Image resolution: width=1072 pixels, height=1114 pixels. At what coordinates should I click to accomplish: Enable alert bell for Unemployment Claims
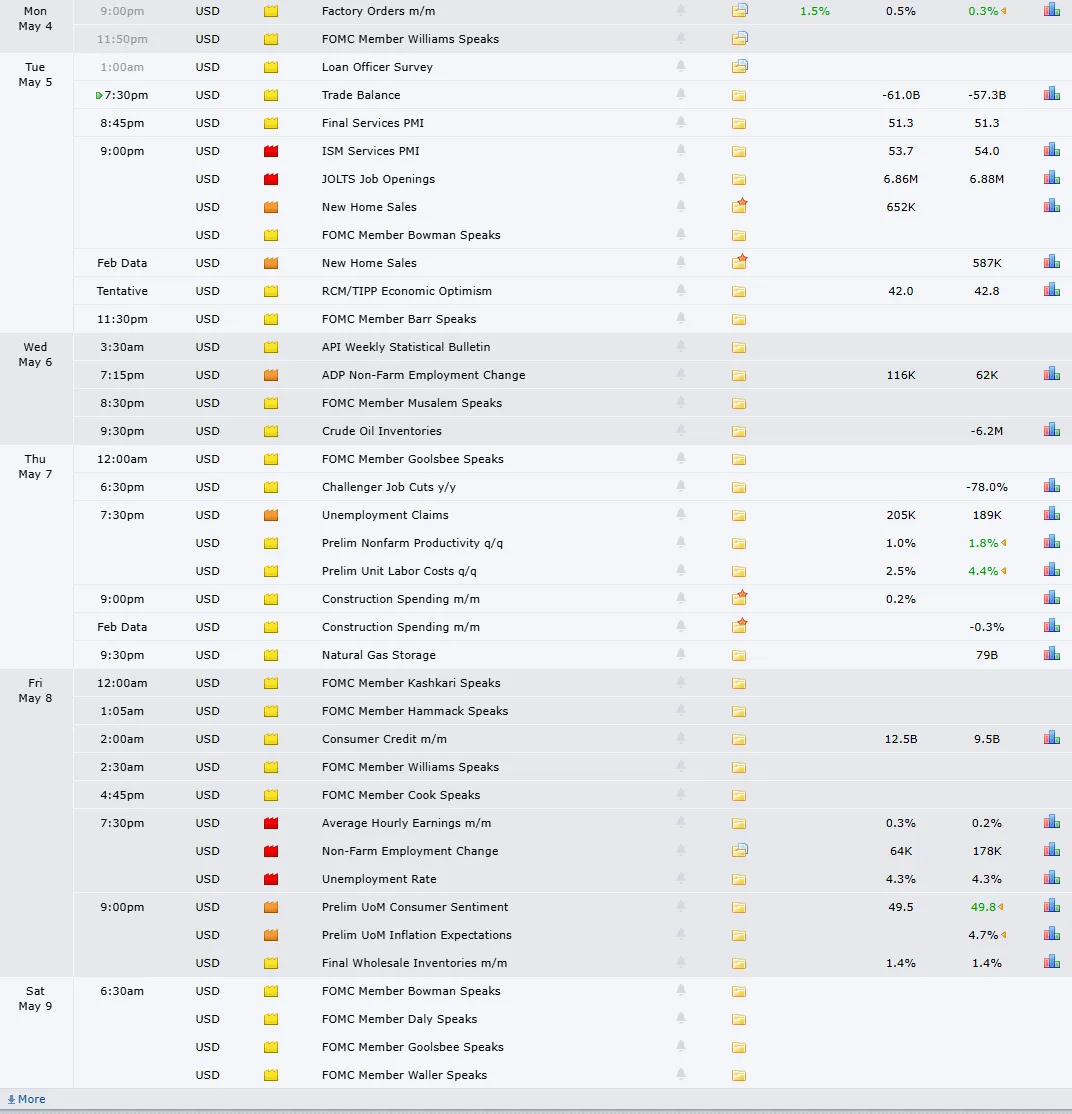coord(681,514)
